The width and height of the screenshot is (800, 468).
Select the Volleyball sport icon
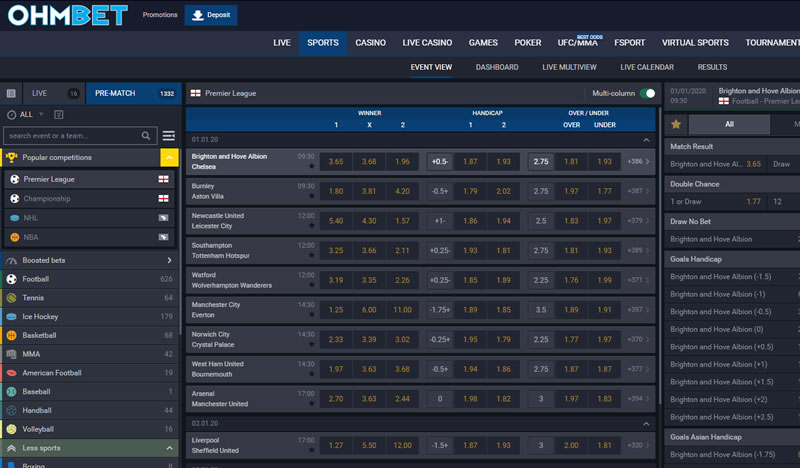coord(11,429)
